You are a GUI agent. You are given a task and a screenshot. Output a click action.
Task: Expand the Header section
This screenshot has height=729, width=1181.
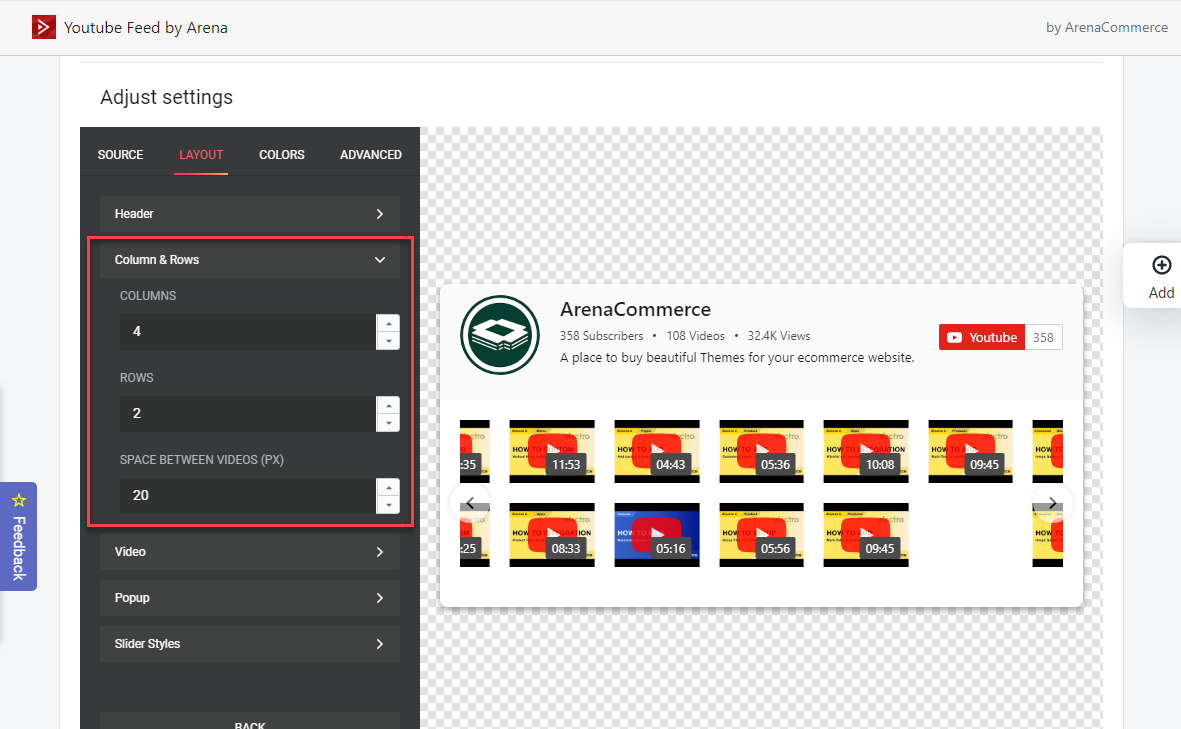pyautogui.click(x=250, y=214)
